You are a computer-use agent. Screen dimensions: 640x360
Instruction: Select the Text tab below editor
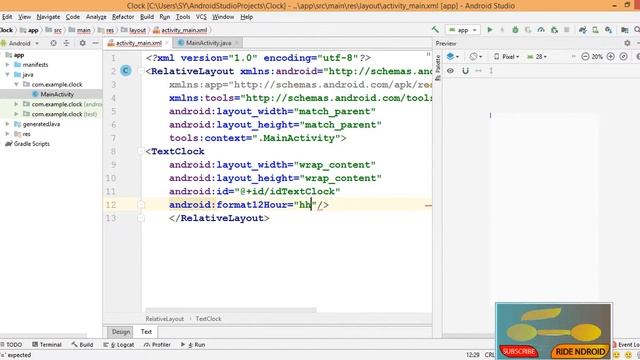pyautogui.click(x=146, y=331)
